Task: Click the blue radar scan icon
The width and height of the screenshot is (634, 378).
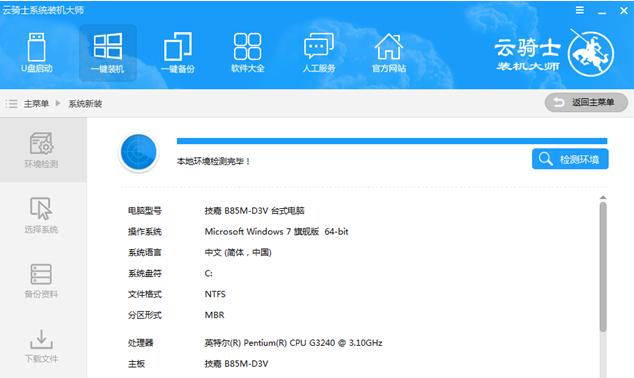Action: (139, 152)
